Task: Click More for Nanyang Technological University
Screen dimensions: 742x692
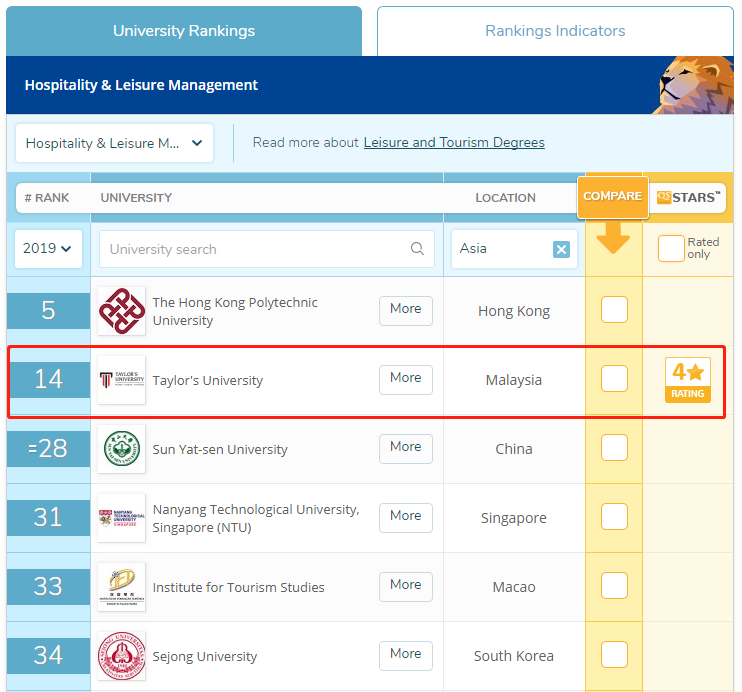Action: (406, 517)
